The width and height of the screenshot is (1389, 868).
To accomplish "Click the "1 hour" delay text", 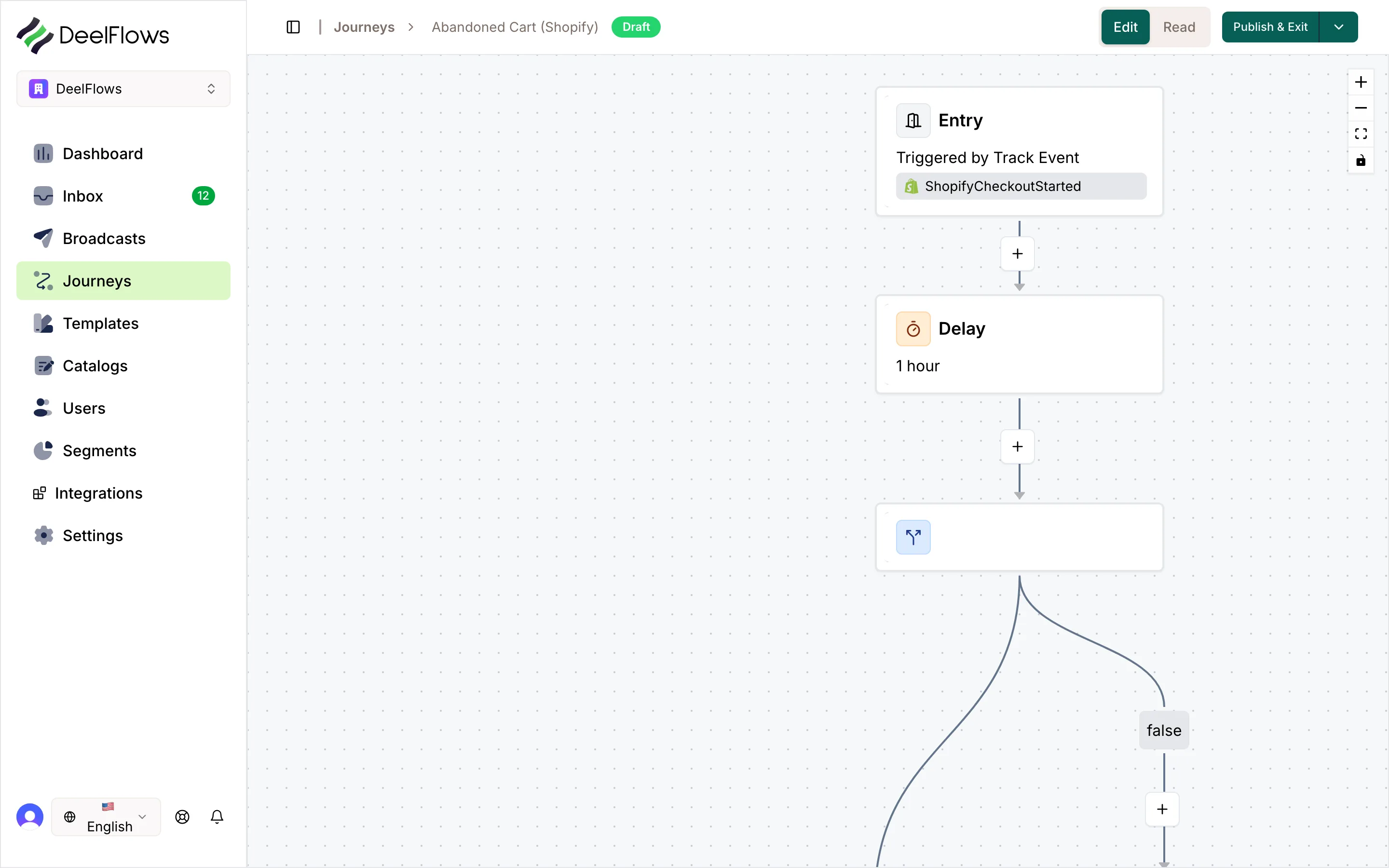I will pos(918,366).
